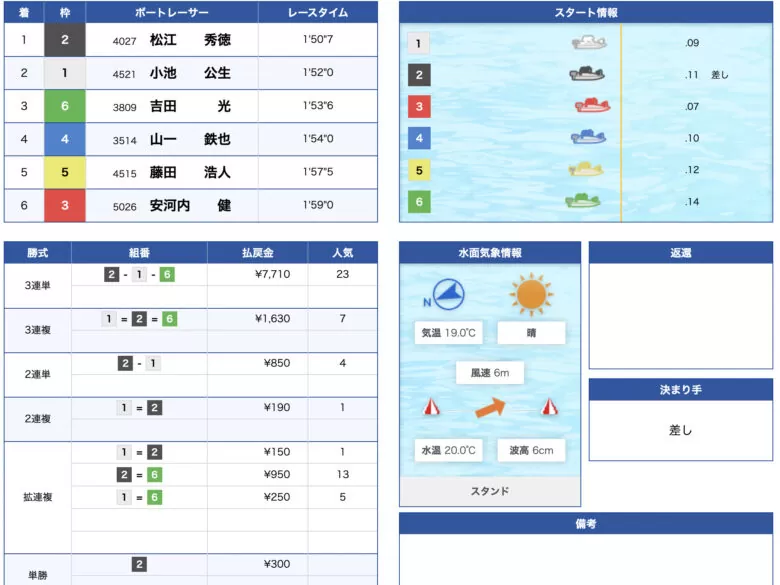Select racer name 吉田 光

[x=191, y=106]
